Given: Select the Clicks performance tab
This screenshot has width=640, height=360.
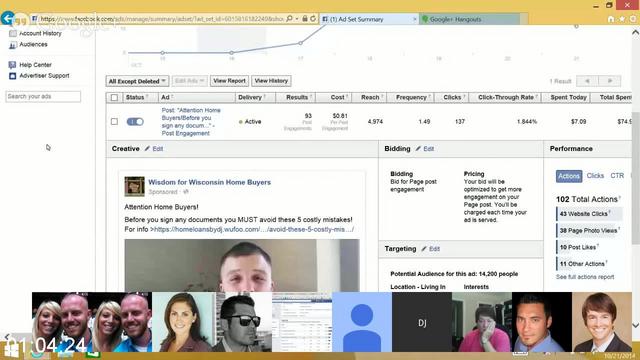Looking at the screenshot, I should tap(595, 176).
